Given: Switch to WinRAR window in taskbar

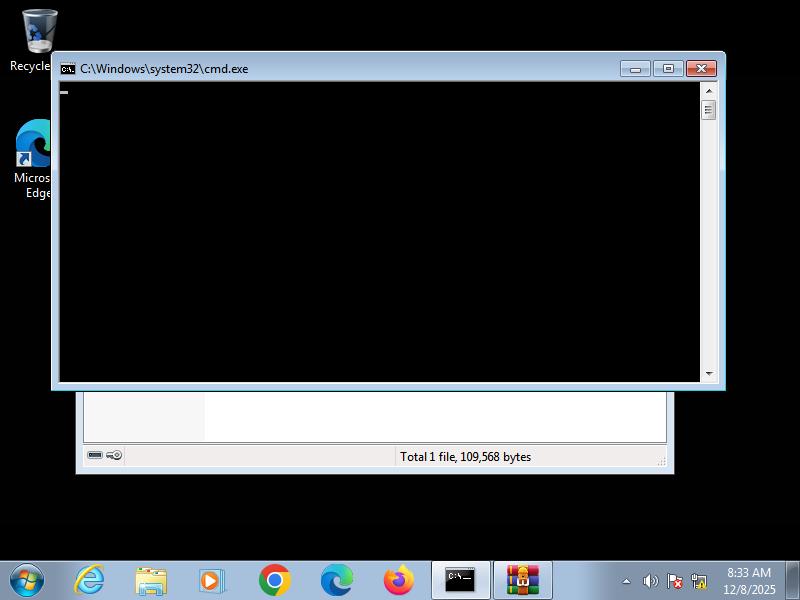Looking at the screenshot, I should [522, 580].
